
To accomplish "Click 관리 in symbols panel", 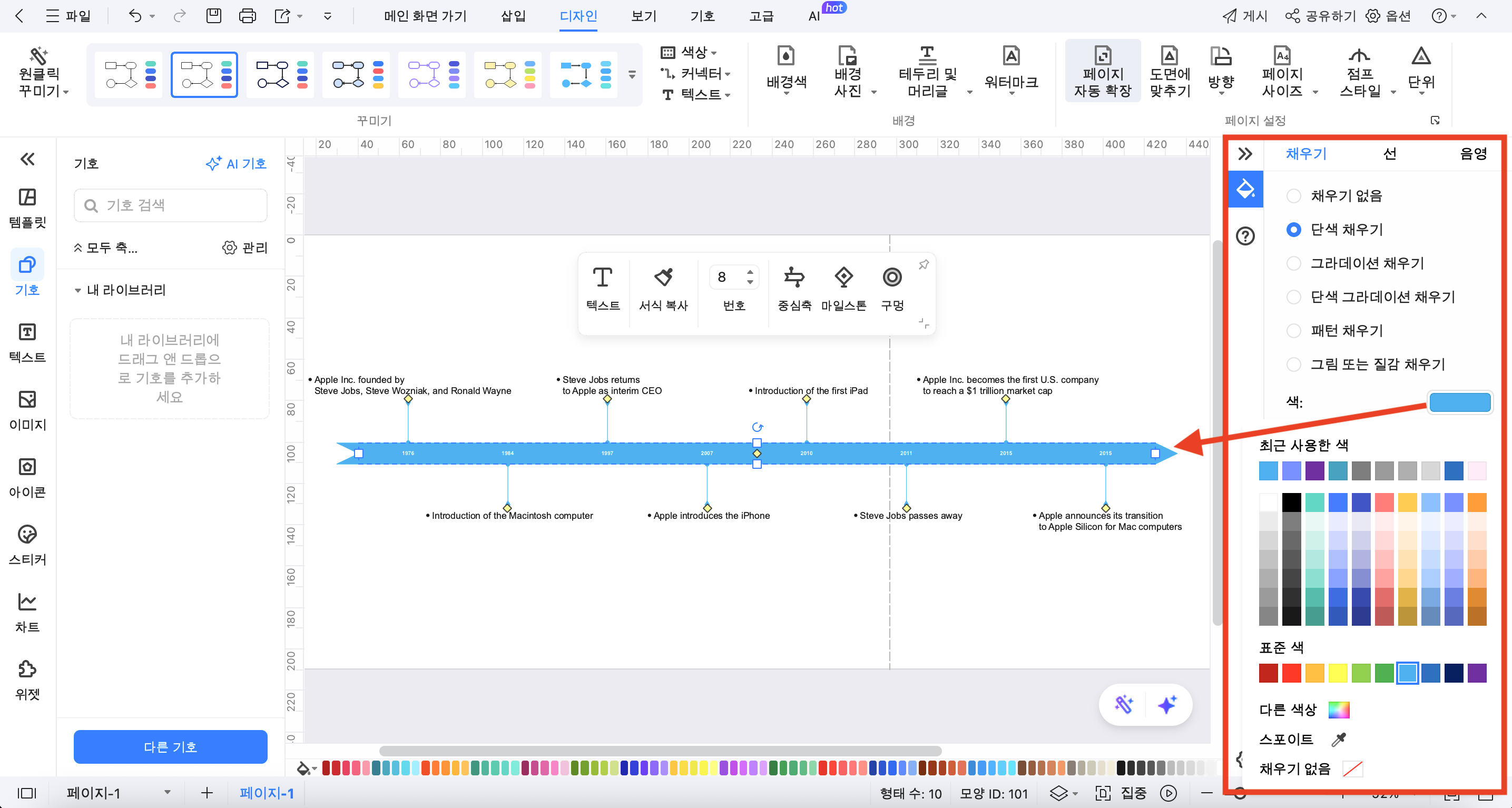I will click(245, 248).
